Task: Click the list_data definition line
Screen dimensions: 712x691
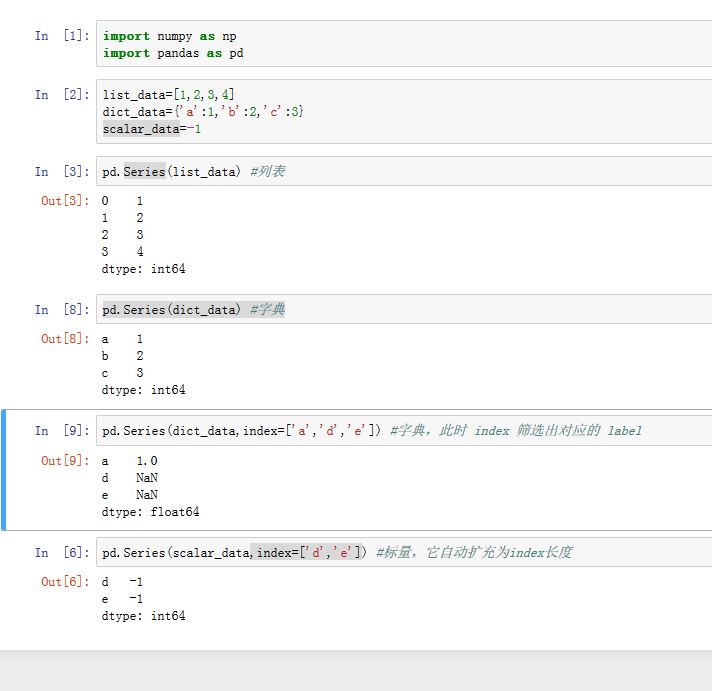Action: [168, 94]
